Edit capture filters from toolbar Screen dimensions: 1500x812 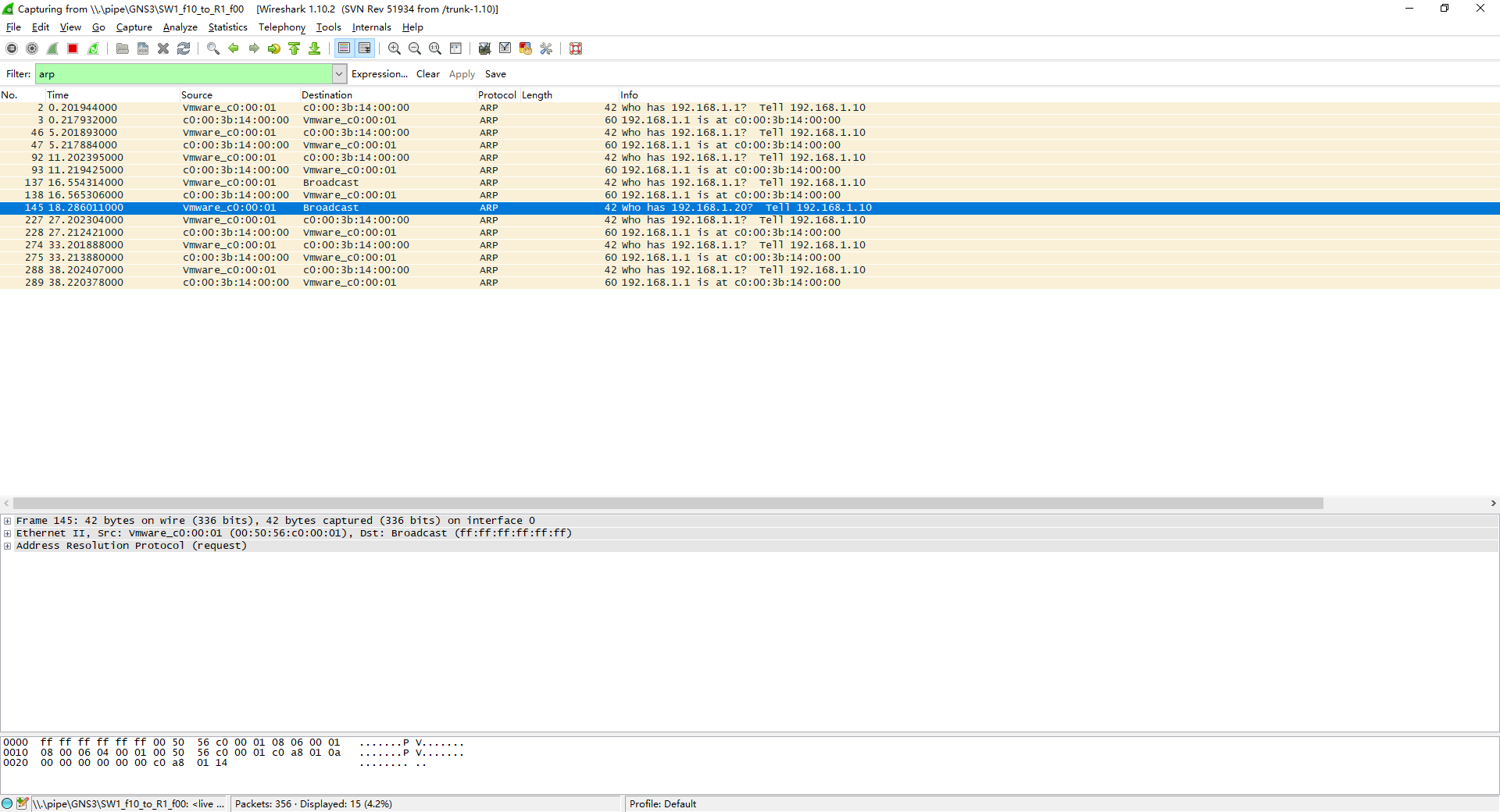pyautogui.click(x=485, y=48)
